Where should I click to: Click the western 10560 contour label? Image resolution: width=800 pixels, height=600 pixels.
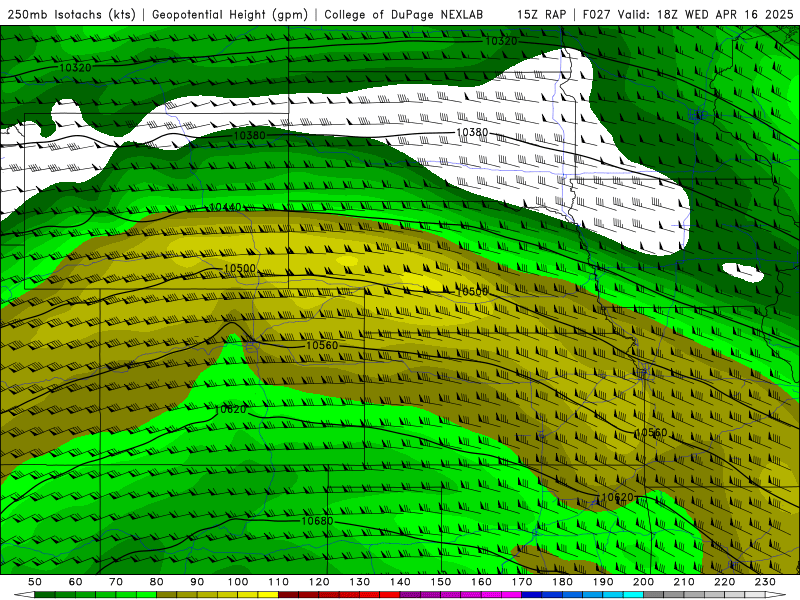[322, 345]
